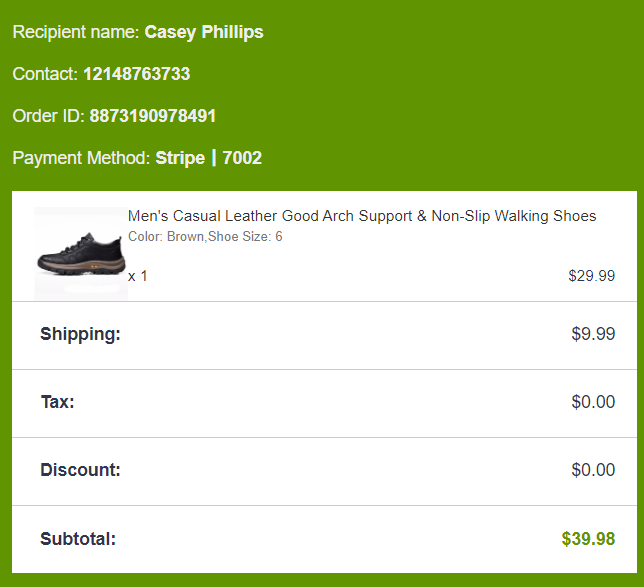
Task: Click the green $39.98 subtotal amount
Action: pos(588,539)
